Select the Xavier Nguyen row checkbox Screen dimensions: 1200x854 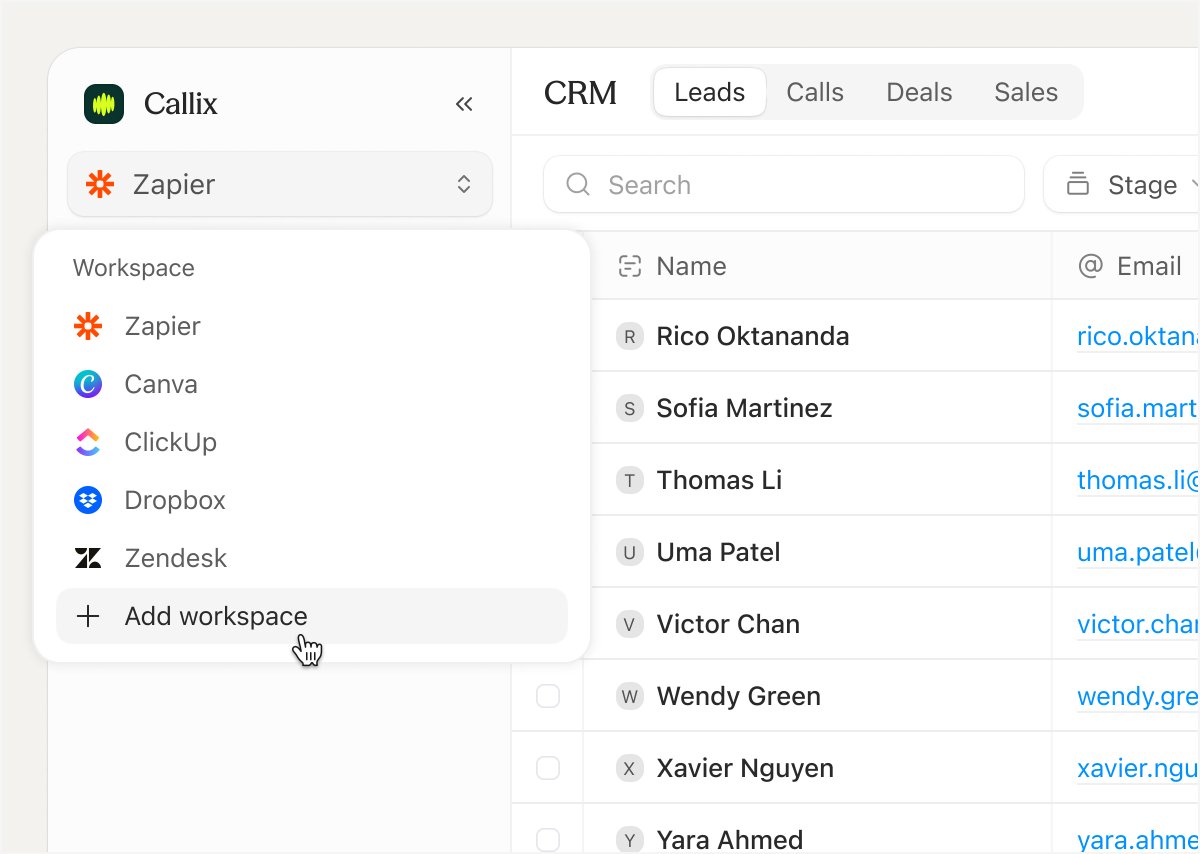(x=548, y=768)
